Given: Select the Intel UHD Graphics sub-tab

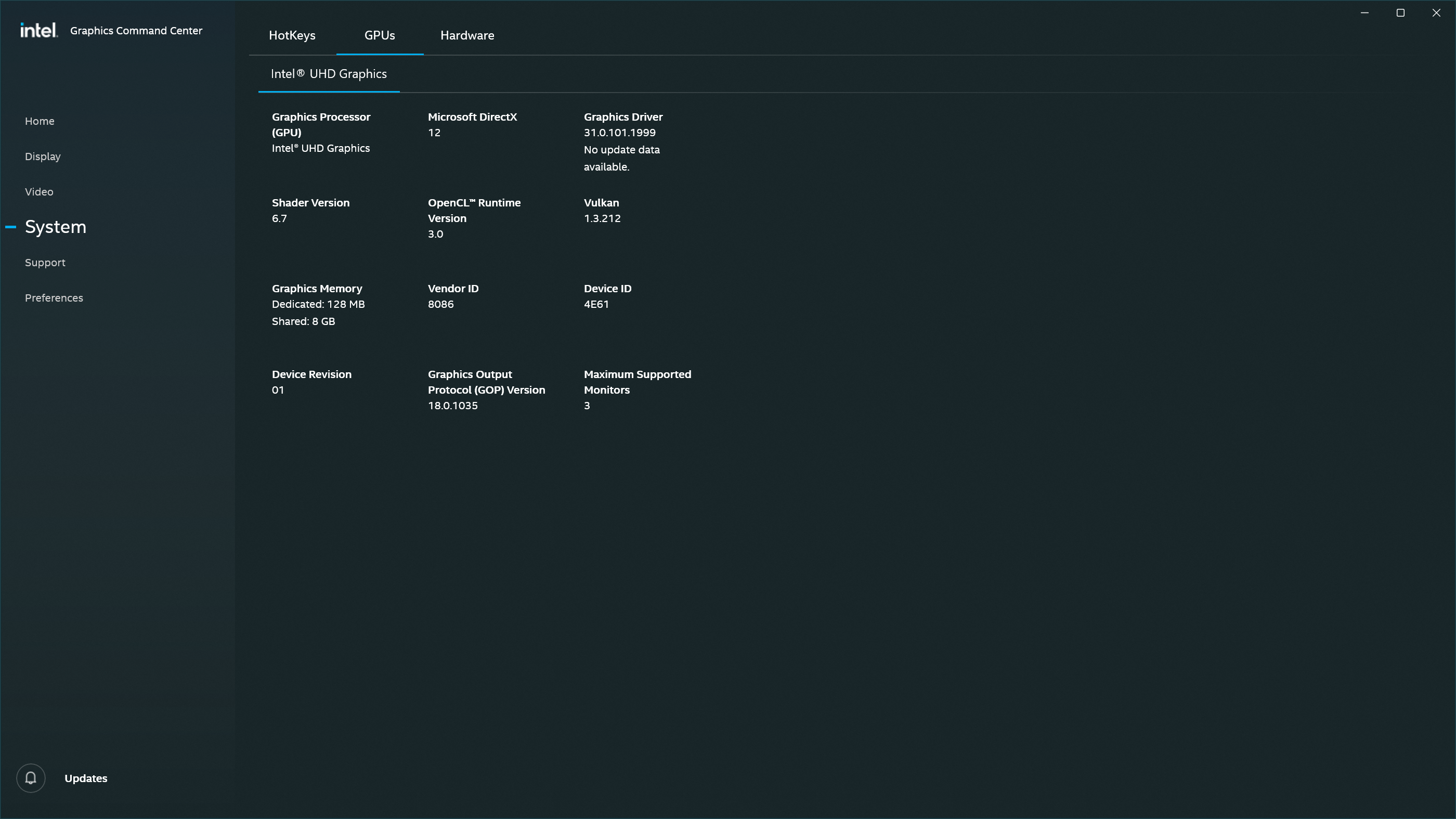Looking at the screenshot, I should [x=329, y=74].
